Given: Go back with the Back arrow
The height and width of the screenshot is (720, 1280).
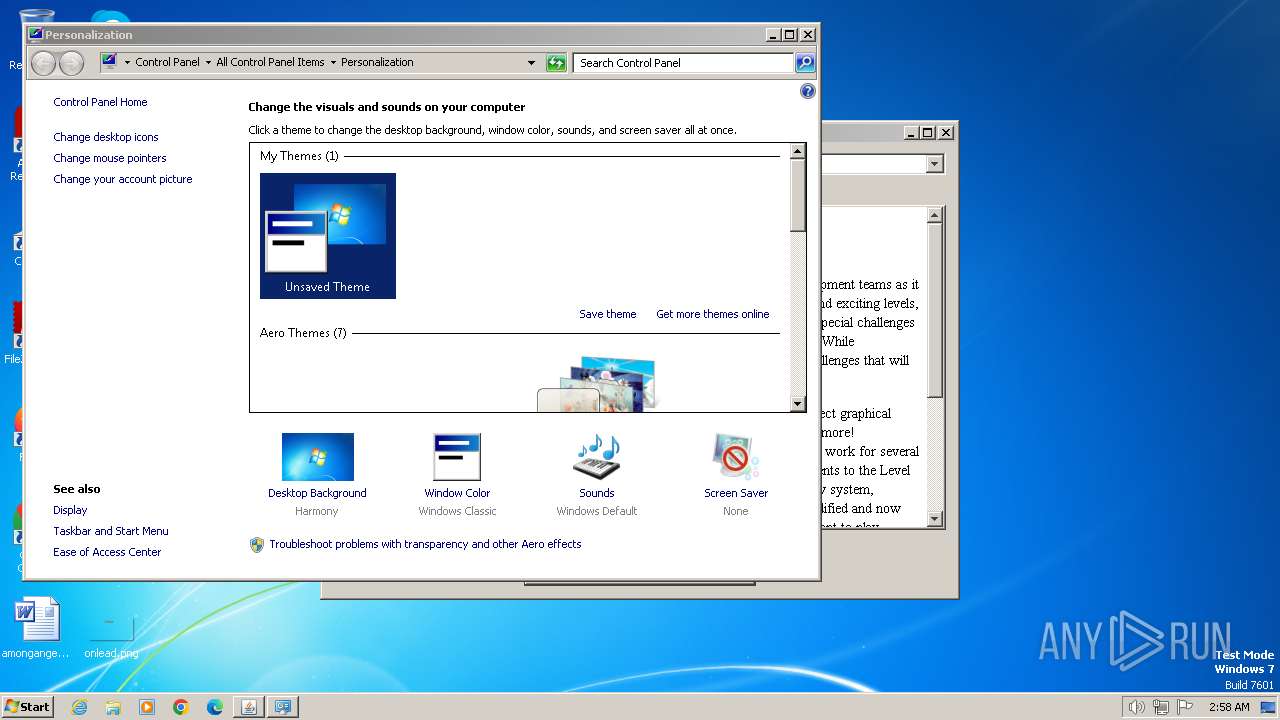Looking at the screenshot, I should pos(43,63).
